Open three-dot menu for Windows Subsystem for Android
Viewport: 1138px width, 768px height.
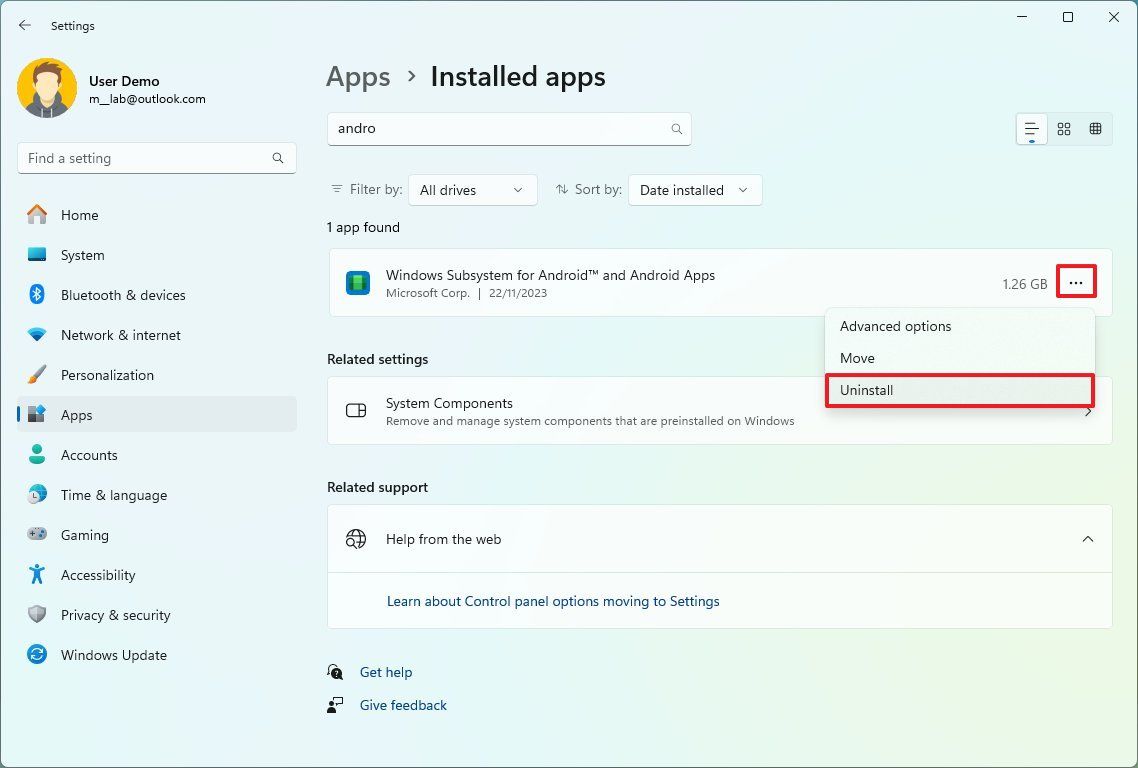coord(1076,283)
